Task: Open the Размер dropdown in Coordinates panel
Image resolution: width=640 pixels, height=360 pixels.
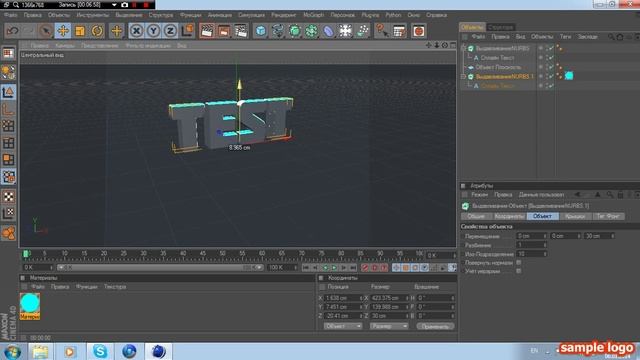Action: point(389,326)
